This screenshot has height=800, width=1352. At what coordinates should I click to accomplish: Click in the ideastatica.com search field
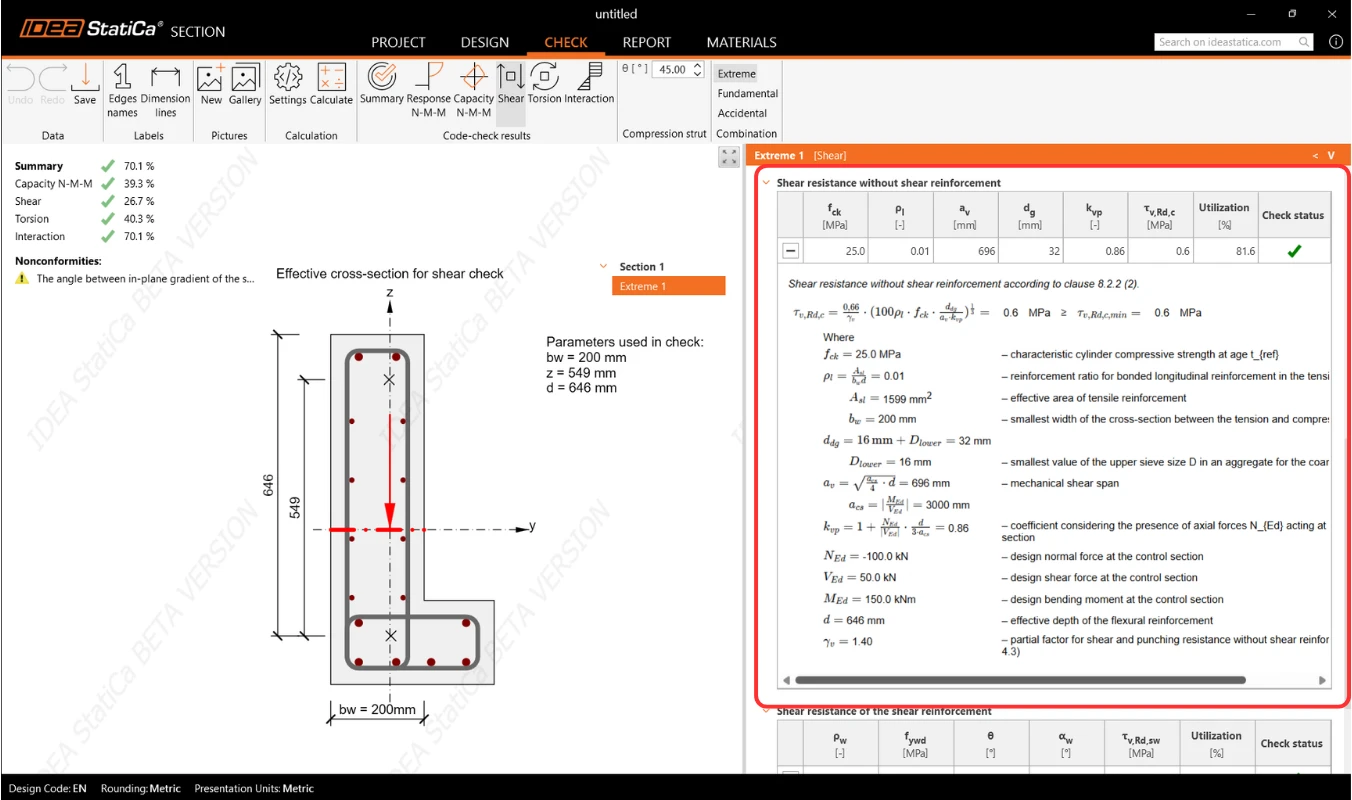[1226, 42]
